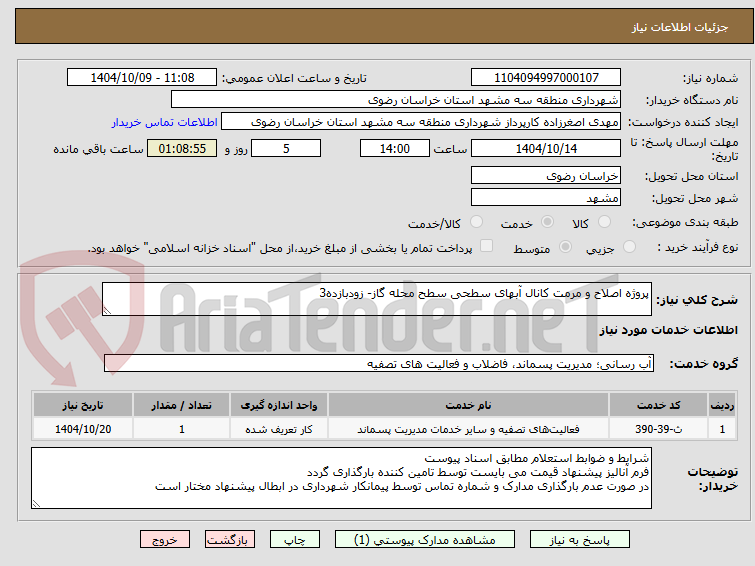Select the کالا radio button
The height and width of the screenshot is (566, 755).
[x=604, y=222]
